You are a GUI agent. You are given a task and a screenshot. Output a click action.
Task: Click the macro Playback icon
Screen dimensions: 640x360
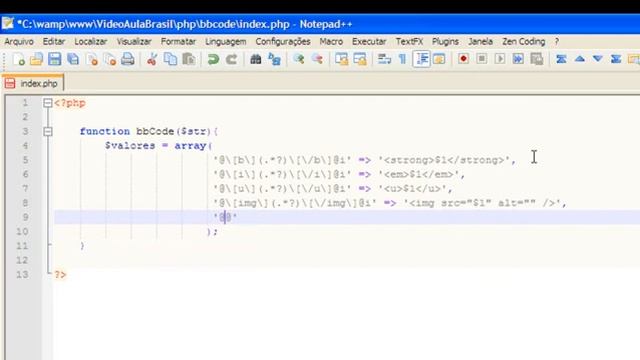(500, 59)
